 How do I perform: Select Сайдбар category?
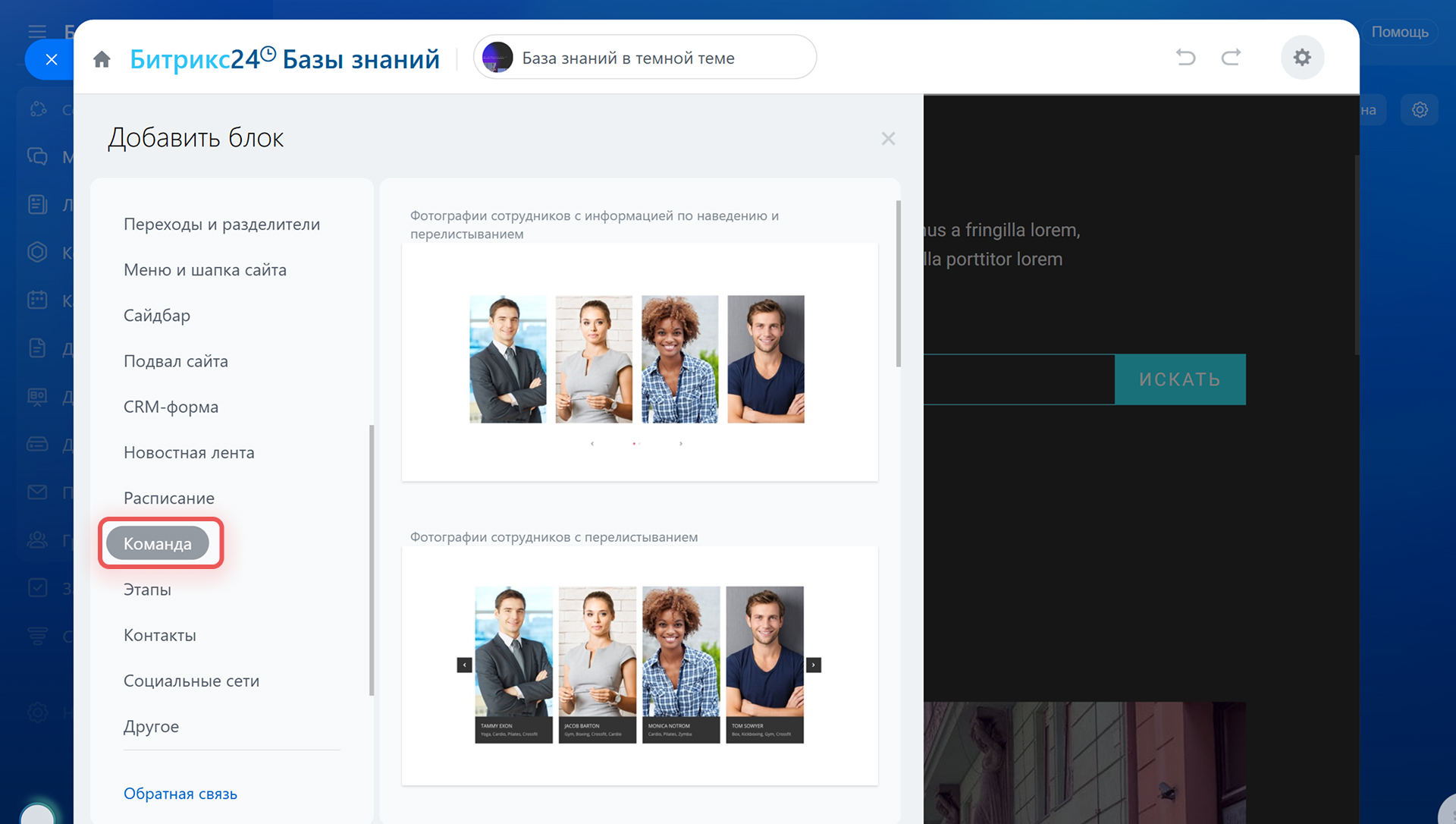157,316
